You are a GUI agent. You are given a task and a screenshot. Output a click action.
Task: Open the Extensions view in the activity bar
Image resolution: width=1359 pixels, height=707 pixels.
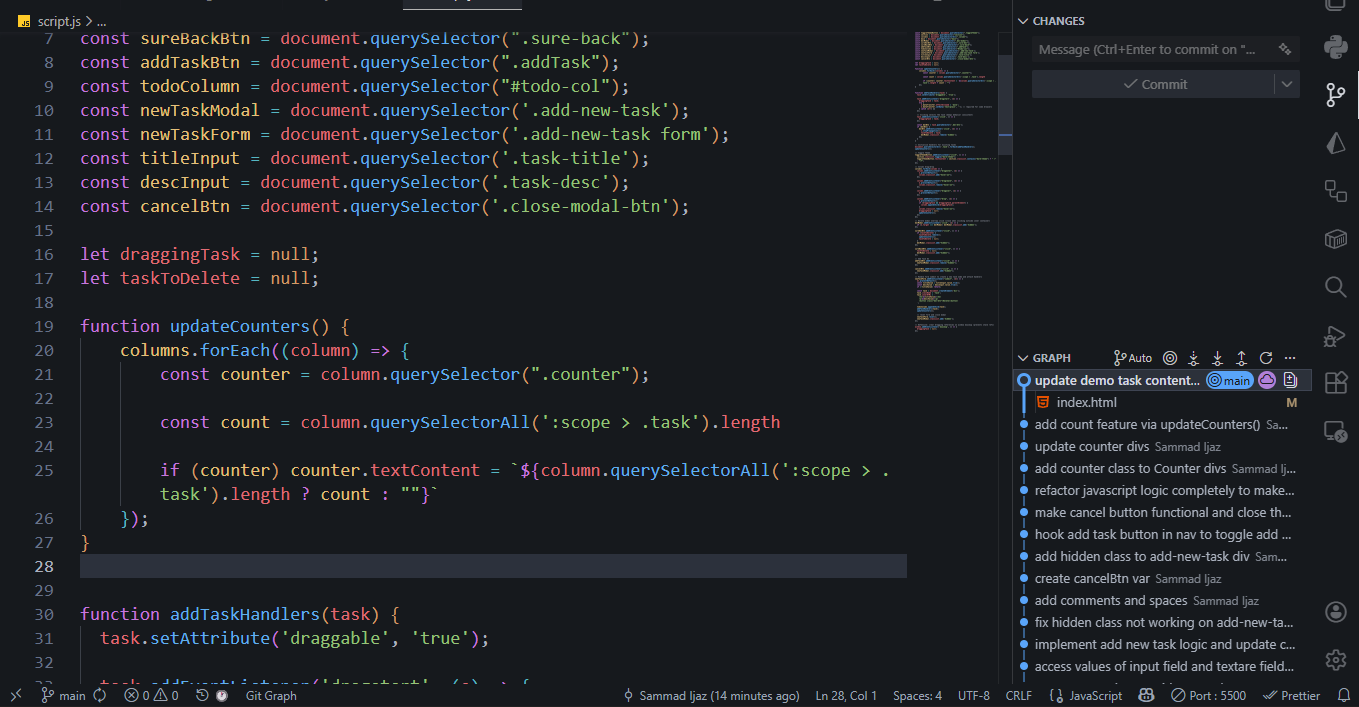(1335, 383)
